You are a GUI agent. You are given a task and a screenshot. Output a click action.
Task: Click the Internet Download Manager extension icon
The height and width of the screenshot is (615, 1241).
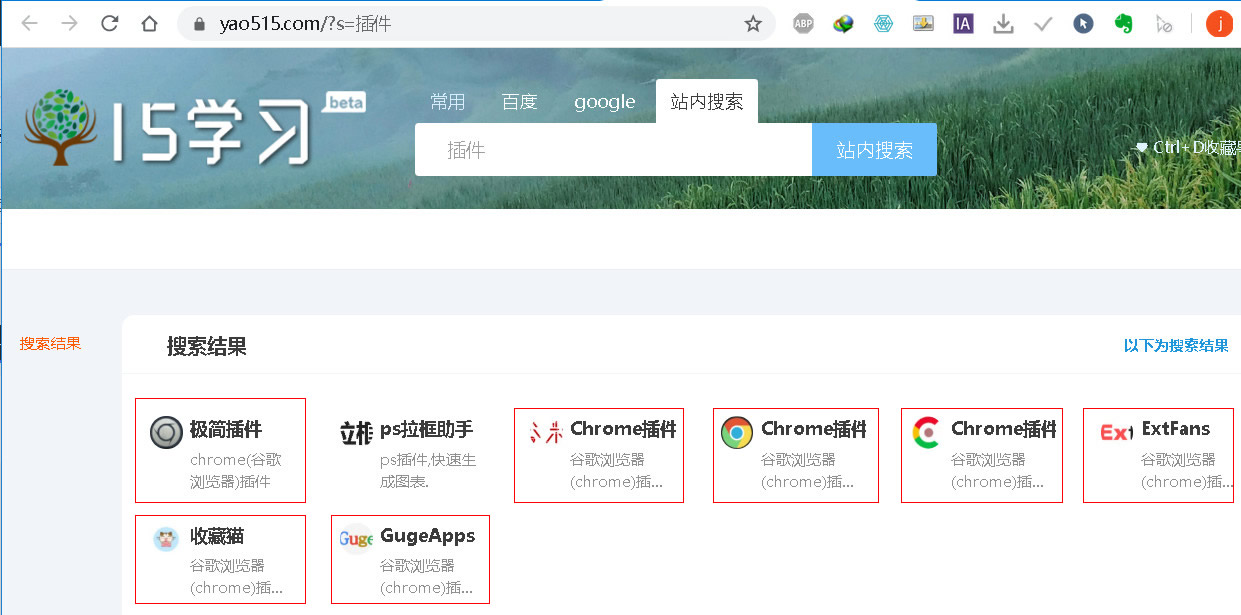click(x=843, y=23)
